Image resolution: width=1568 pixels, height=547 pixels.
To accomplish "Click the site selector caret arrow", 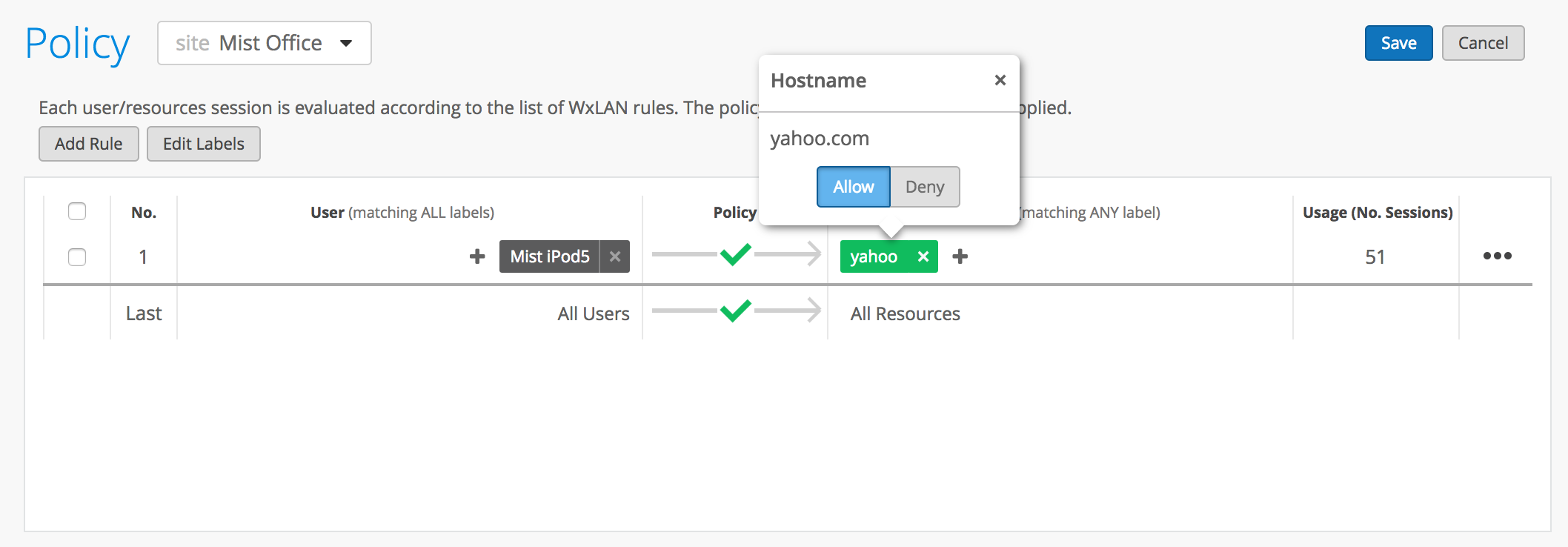I will (x=346, y=43).
